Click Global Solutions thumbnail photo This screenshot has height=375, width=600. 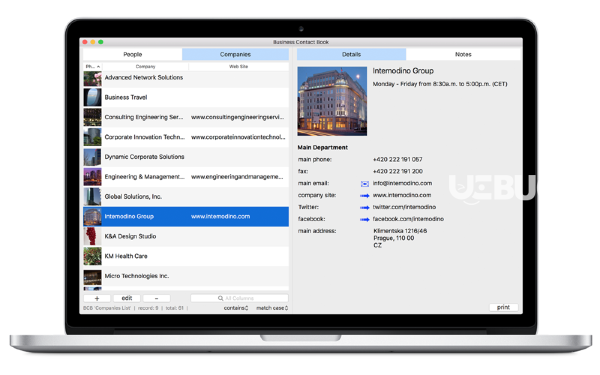(93, 197)
